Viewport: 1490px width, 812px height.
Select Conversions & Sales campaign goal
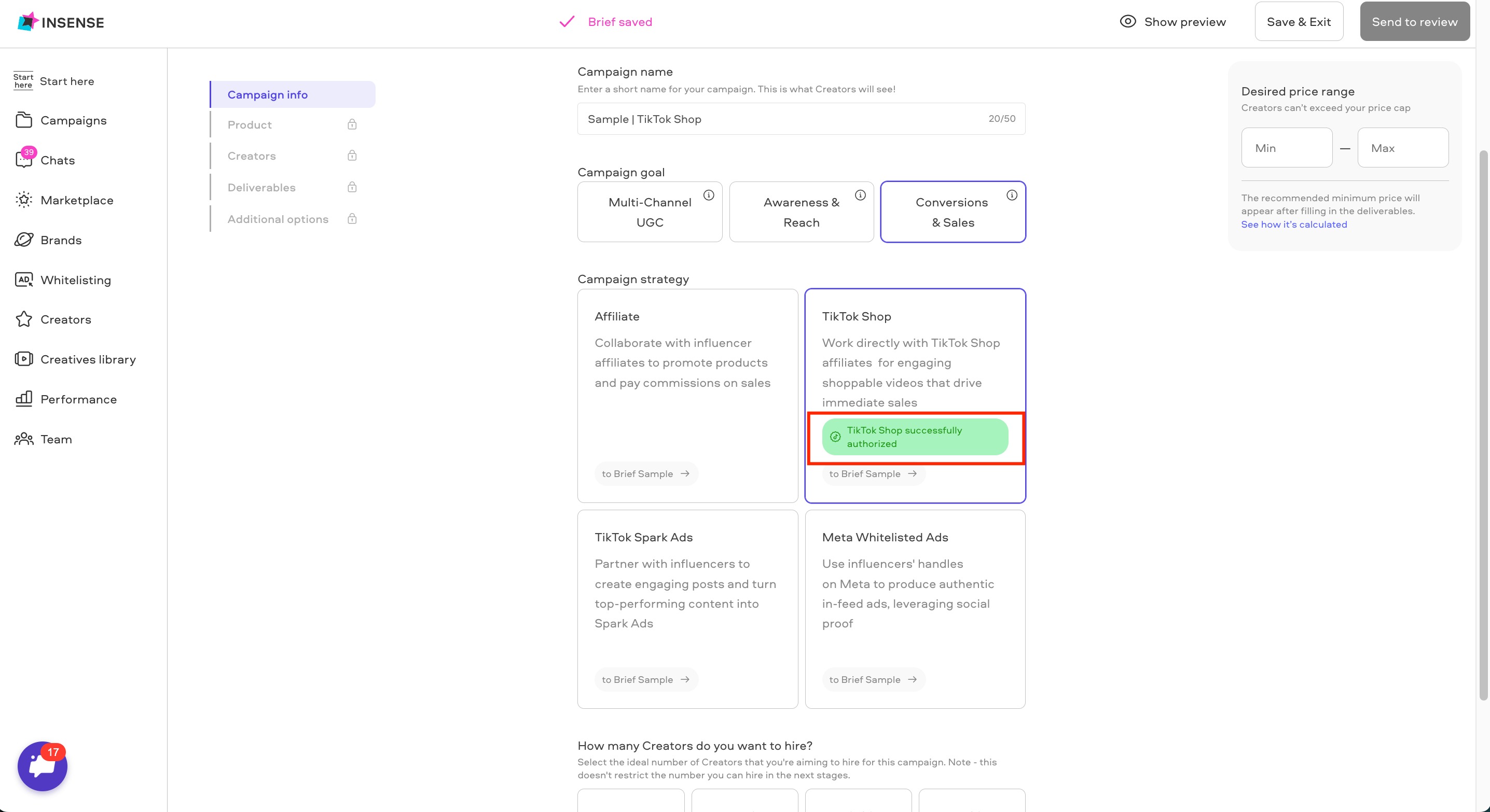[x=953, y=212]
